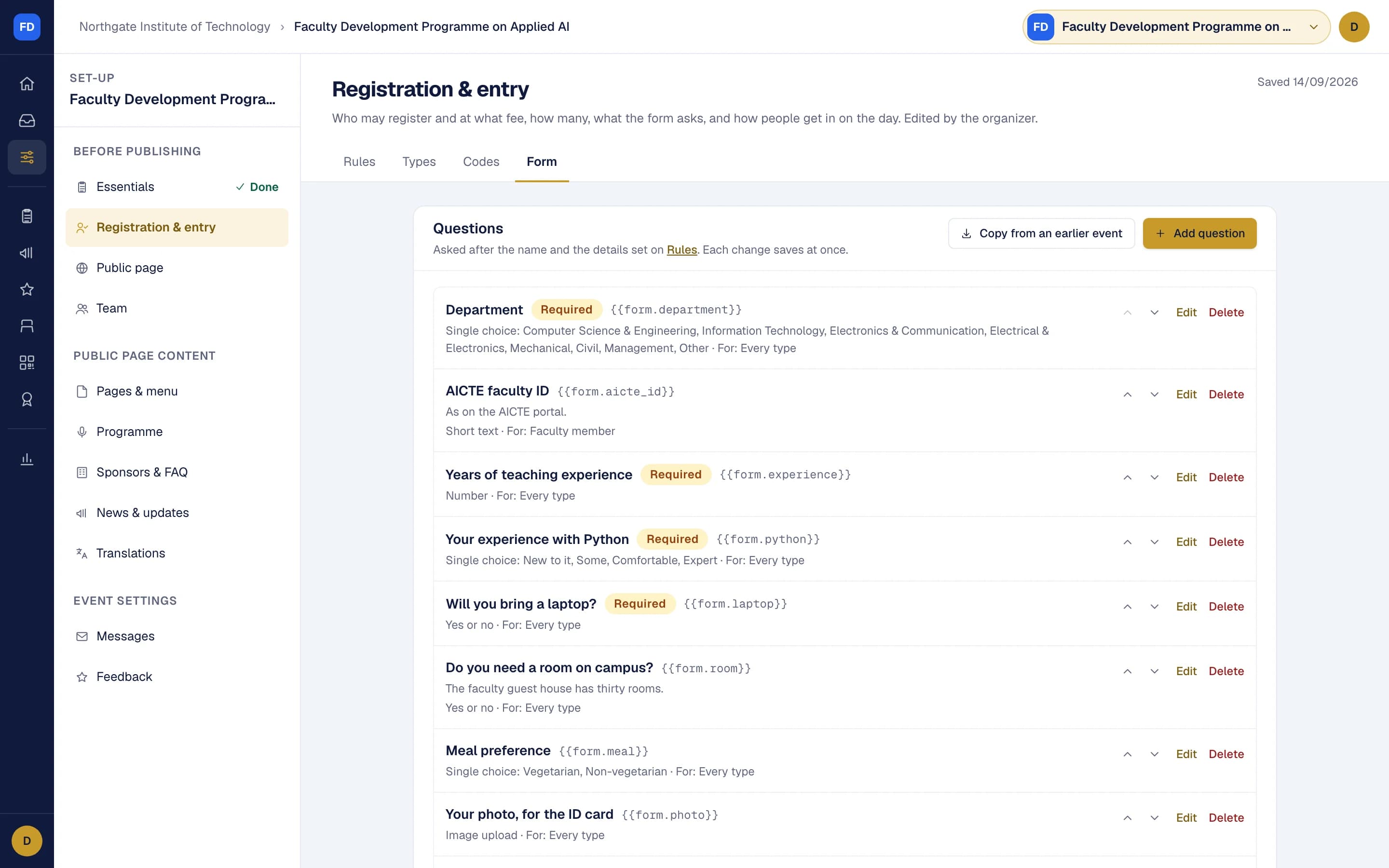Click Northgate Institute of Technology breadcrumb
Viewport: 1389px width, 868px height.
(175, 27)
